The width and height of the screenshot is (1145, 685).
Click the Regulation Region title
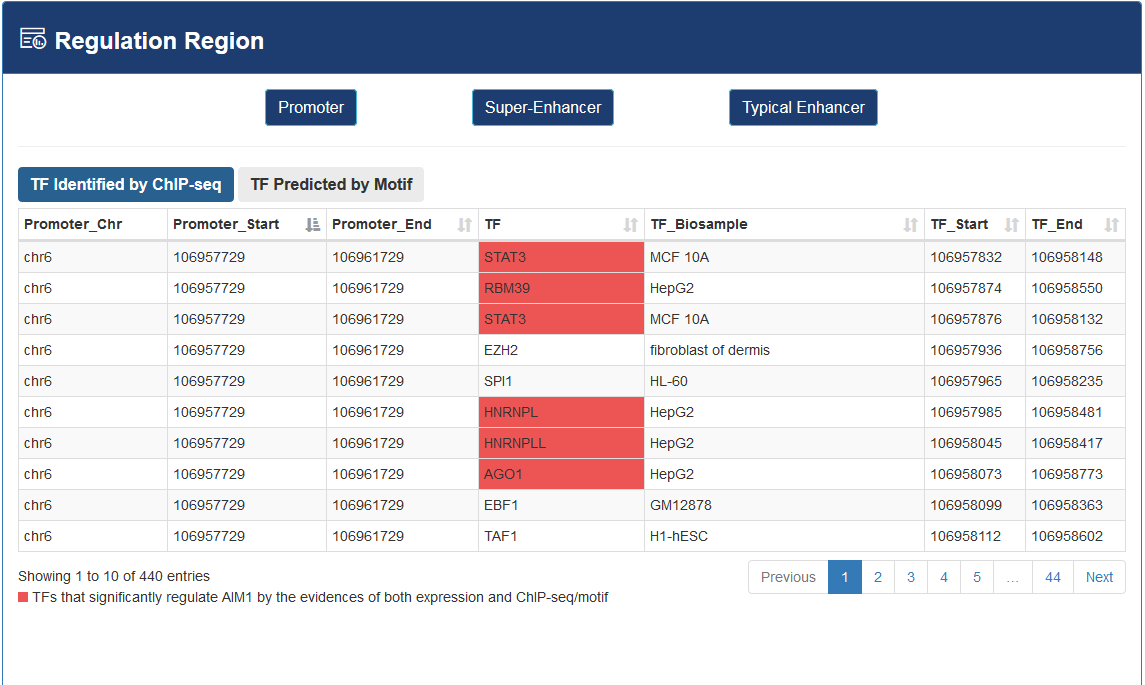[x=159, y=41]
